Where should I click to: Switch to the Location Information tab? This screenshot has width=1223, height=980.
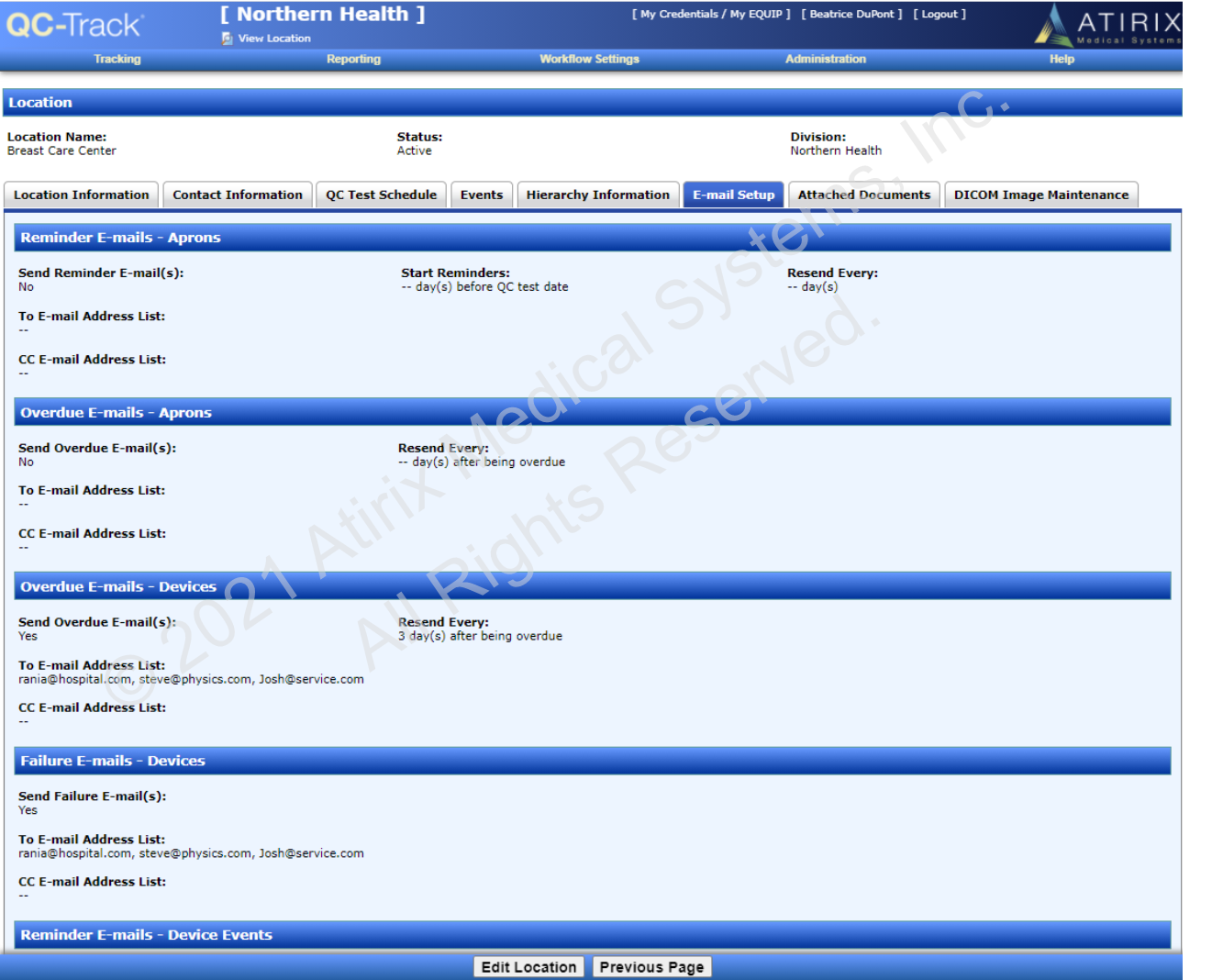[x=81, y=195]
